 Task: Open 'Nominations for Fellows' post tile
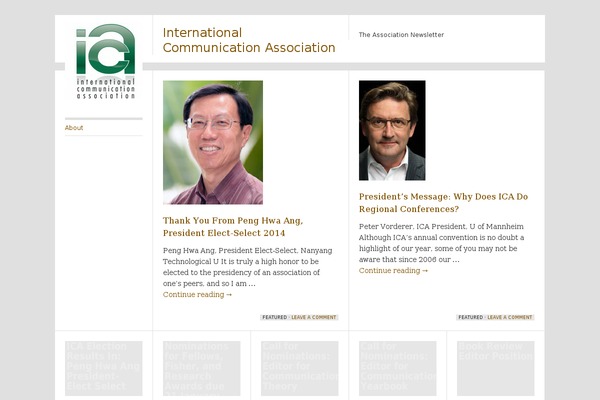coord(202,368)
